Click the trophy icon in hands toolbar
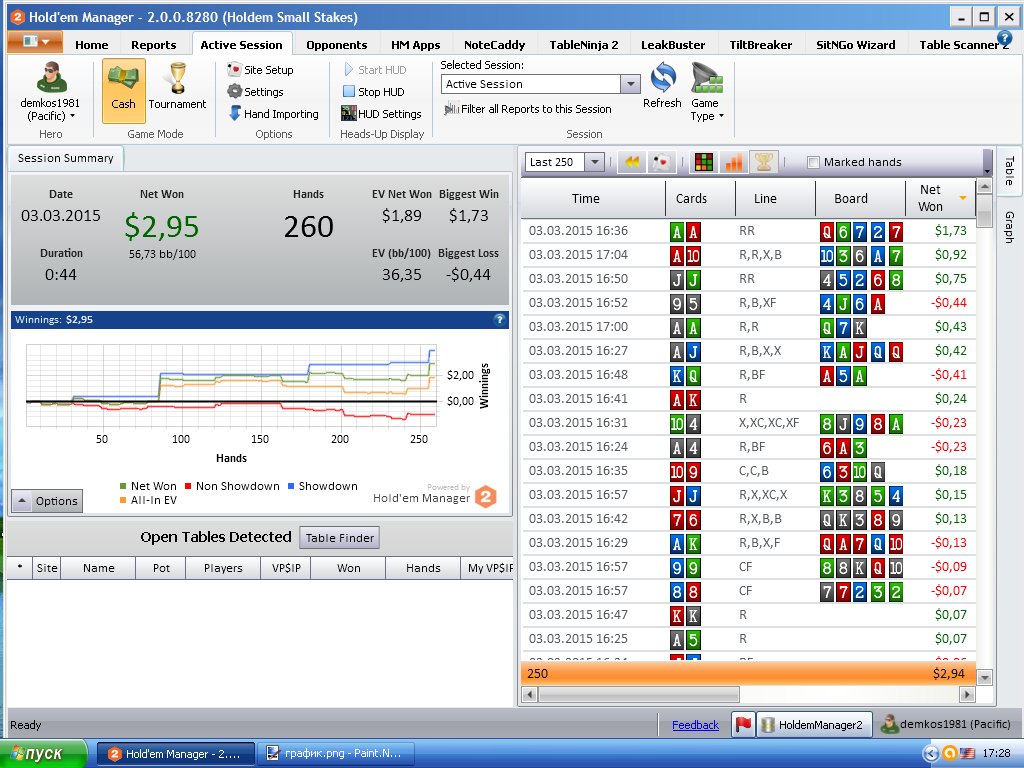Screen dimensions: 1024x768 click(763, 162)
